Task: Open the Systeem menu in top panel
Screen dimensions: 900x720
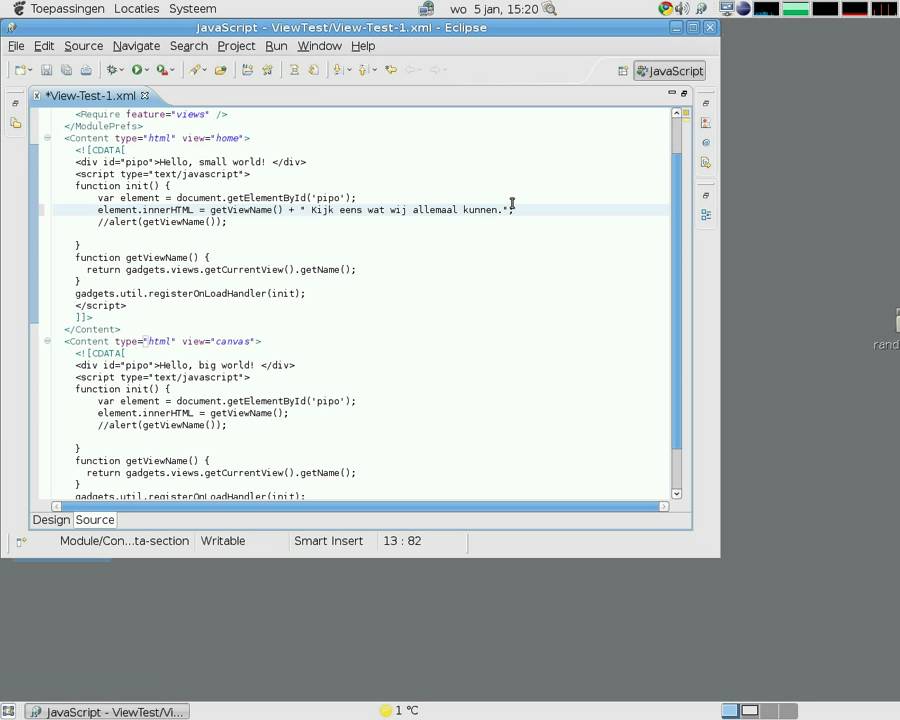Action: (x=192, y=9)
